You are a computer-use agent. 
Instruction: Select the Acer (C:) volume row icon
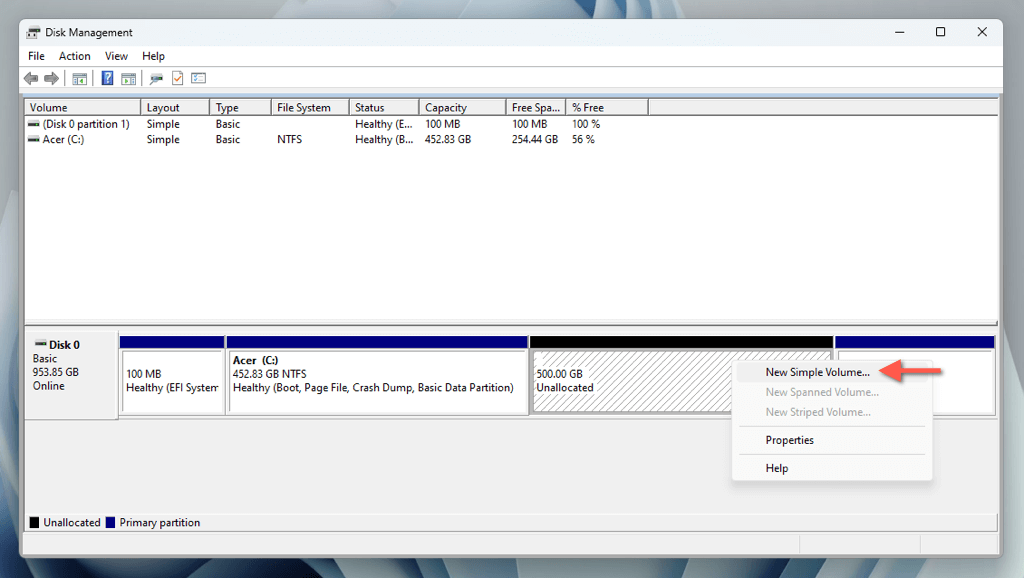(33, 139)
